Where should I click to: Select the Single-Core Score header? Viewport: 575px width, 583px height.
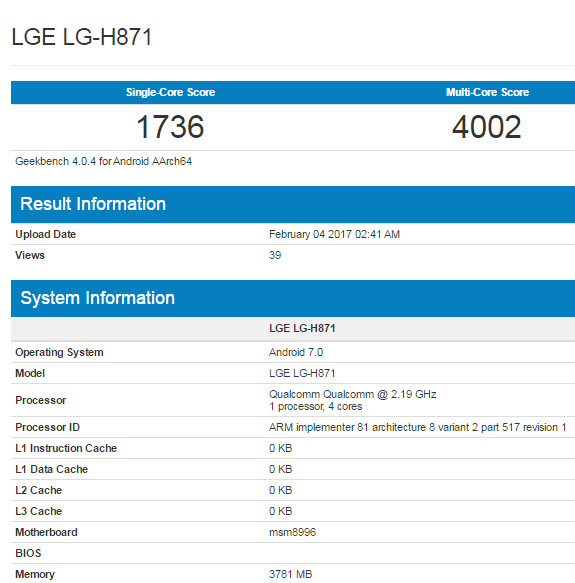(x=170, y=92)
